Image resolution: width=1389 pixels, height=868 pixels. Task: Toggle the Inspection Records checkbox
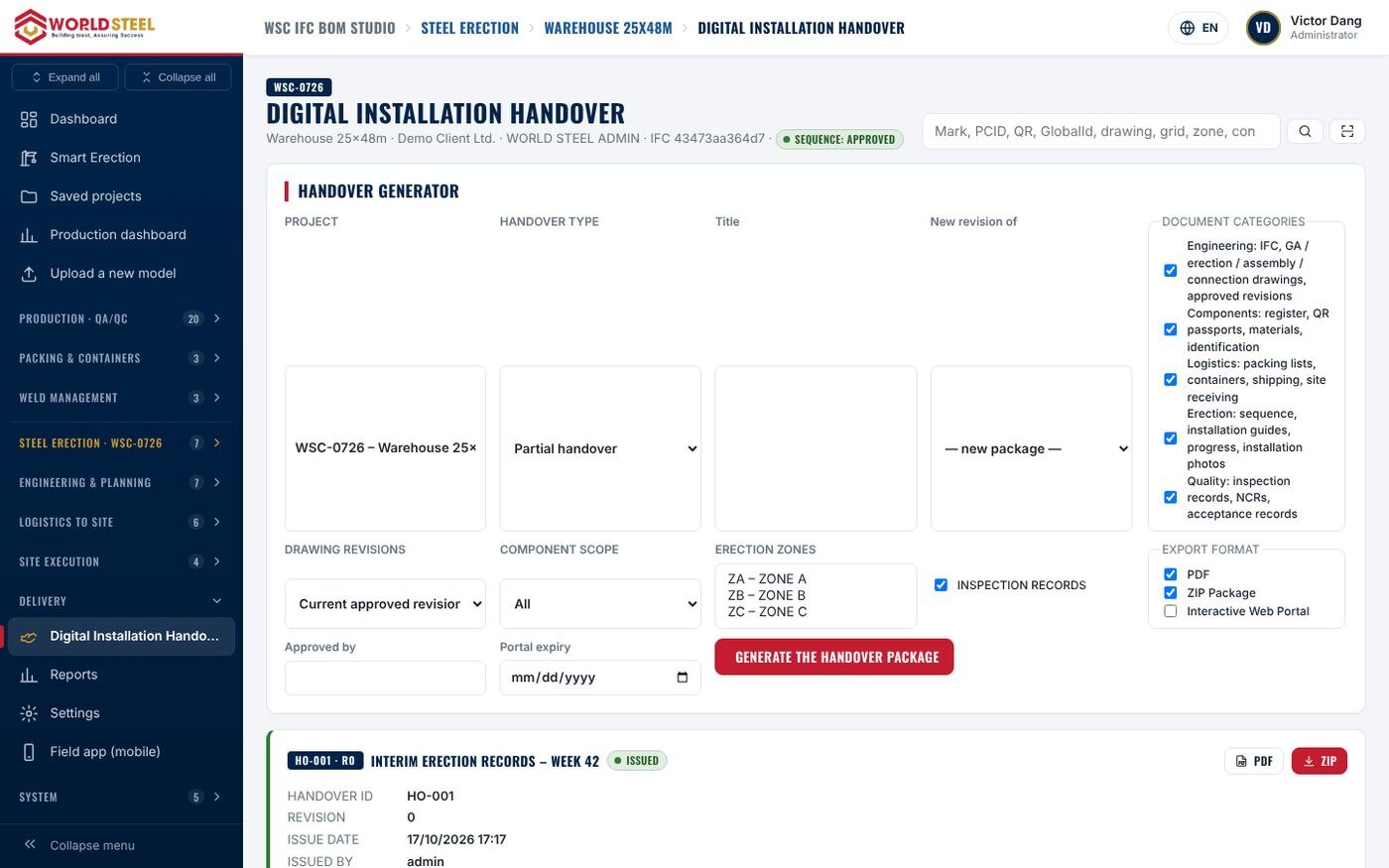(941, 585)
